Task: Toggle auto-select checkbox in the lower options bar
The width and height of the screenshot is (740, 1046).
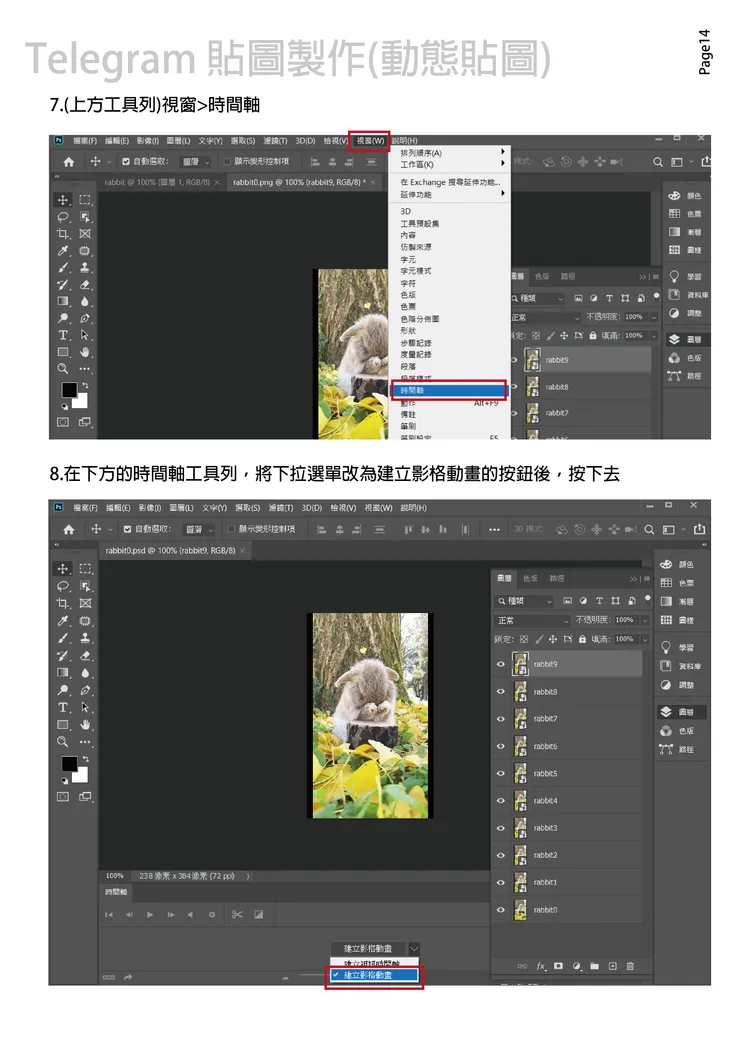Action: [x=127, y=529]
